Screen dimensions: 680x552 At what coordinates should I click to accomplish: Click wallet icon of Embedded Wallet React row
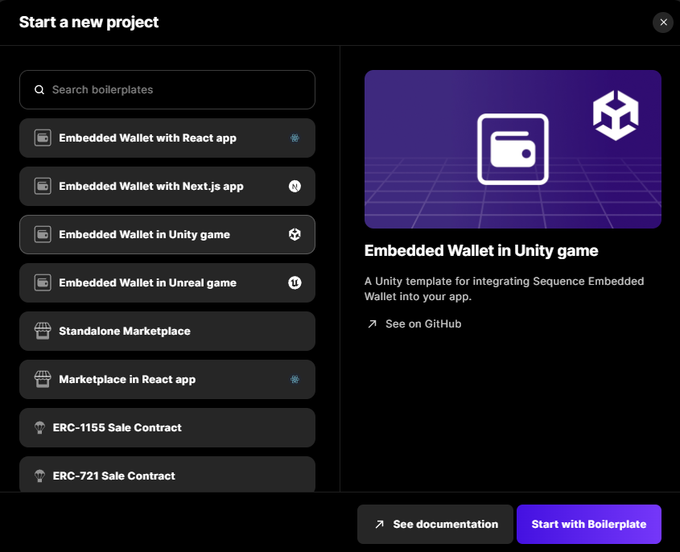(42, 138)
